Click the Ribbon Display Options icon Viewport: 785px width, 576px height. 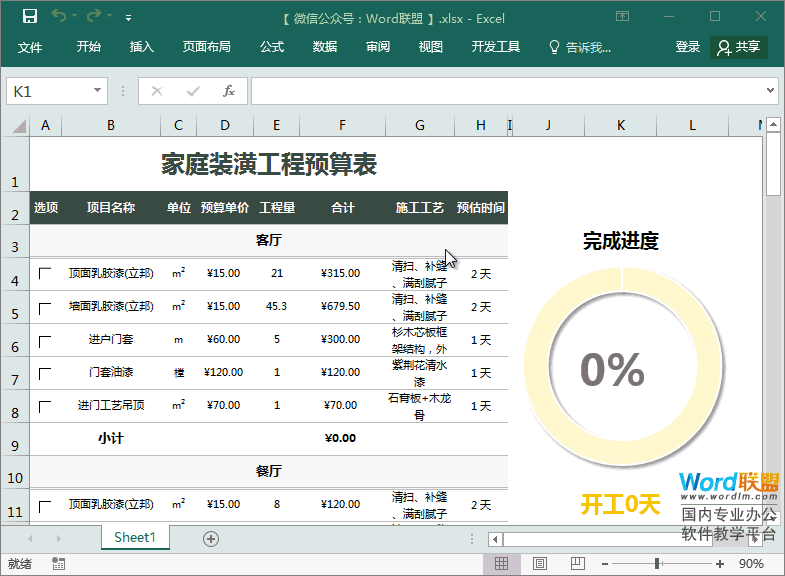(622, 17)
